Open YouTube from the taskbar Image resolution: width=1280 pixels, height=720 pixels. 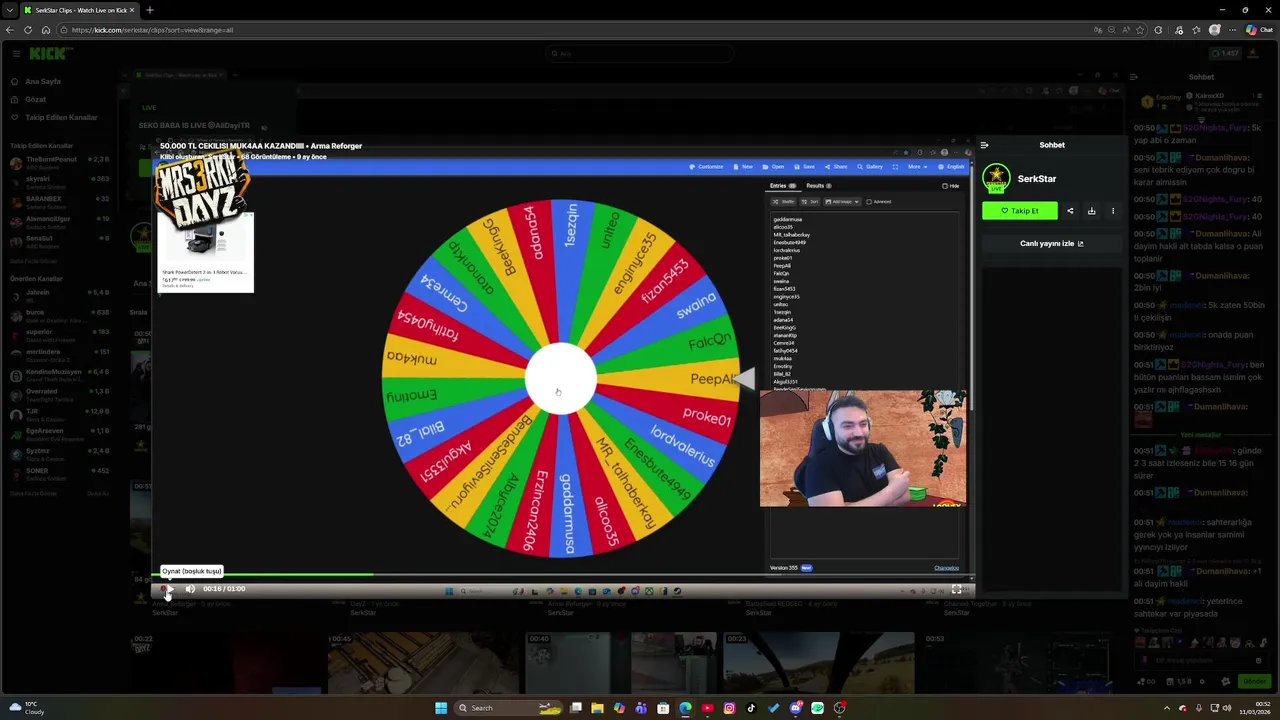pyautogui.click(x=707, y=708)
